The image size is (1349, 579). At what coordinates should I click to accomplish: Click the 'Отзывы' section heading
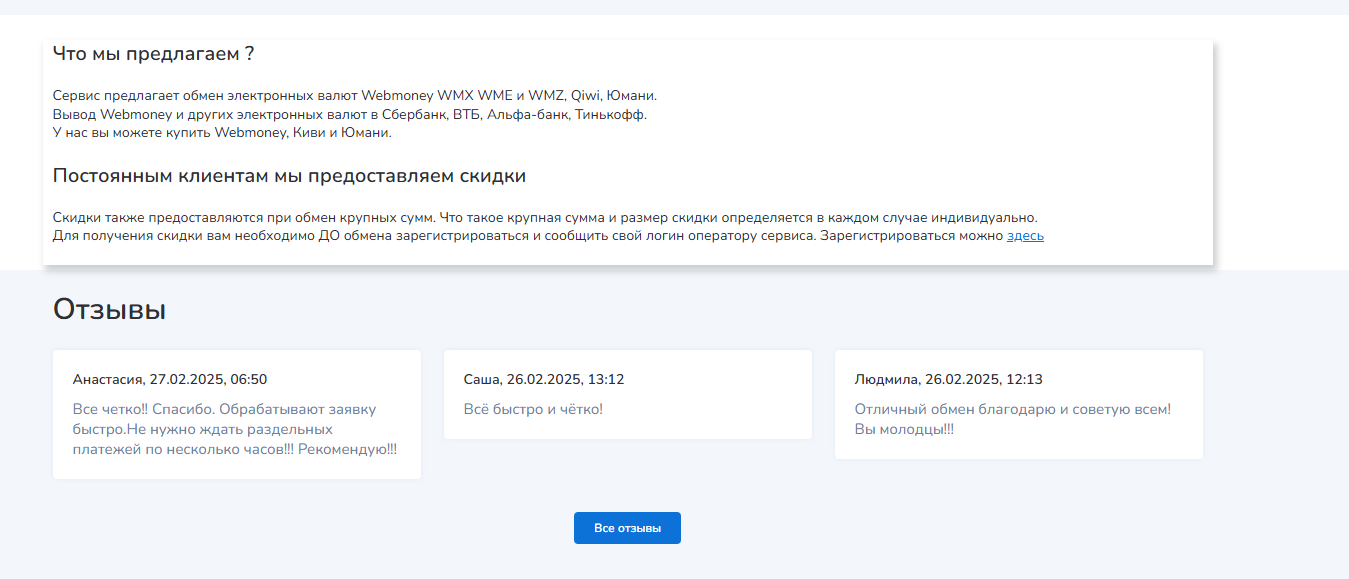point(109,309)
